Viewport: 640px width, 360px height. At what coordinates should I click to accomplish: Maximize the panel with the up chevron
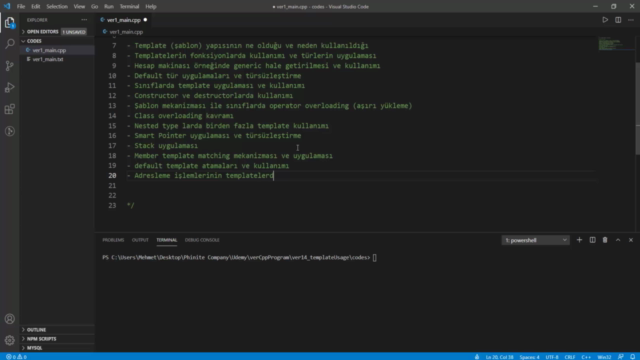point(618,240)
